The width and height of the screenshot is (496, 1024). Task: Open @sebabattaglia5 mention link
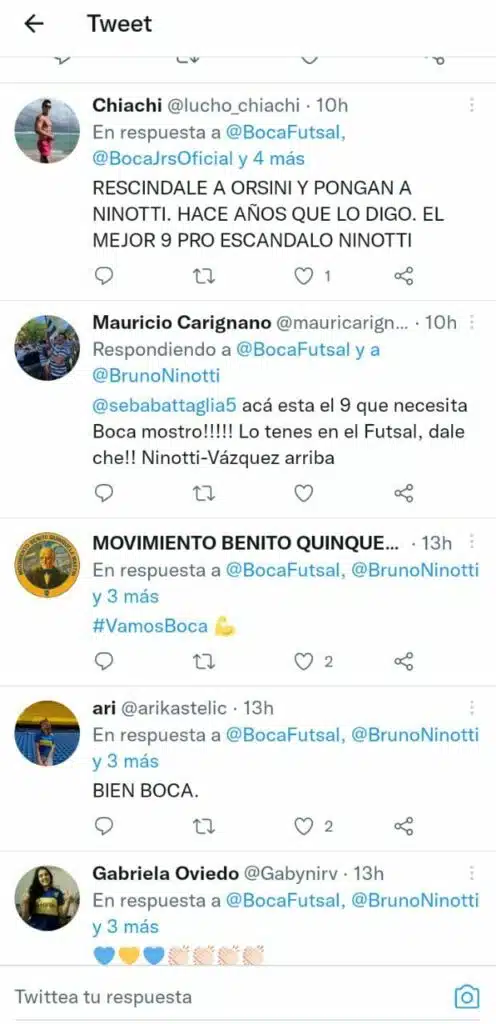[165, 406]
